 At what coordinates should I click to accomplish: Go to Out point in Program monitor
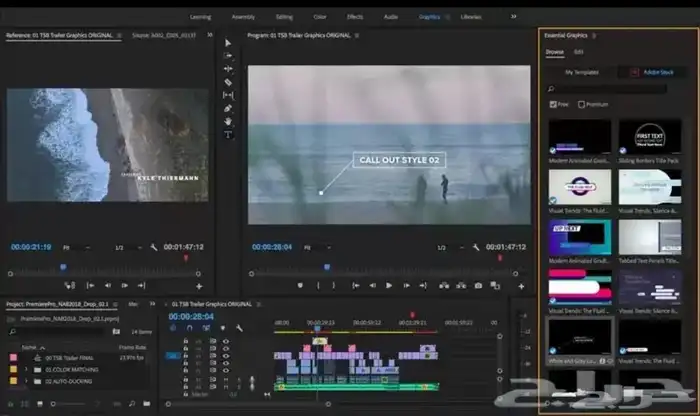click(x=423, y=285)
